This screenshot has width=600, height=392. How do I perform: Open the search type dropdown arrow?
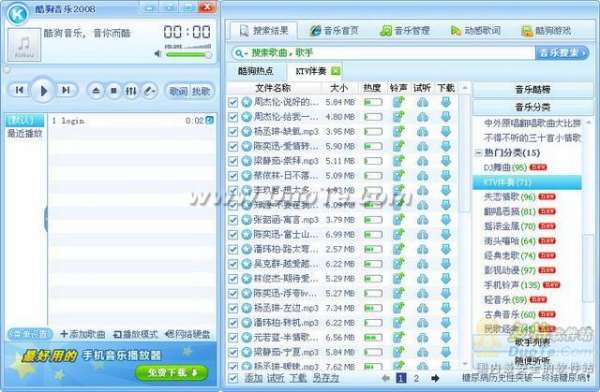tap(245, 53)
